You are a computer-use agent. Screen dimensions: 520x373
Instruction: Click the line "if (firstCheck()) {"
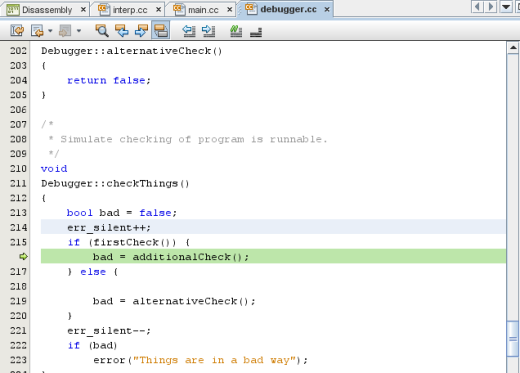coord(129,242)
